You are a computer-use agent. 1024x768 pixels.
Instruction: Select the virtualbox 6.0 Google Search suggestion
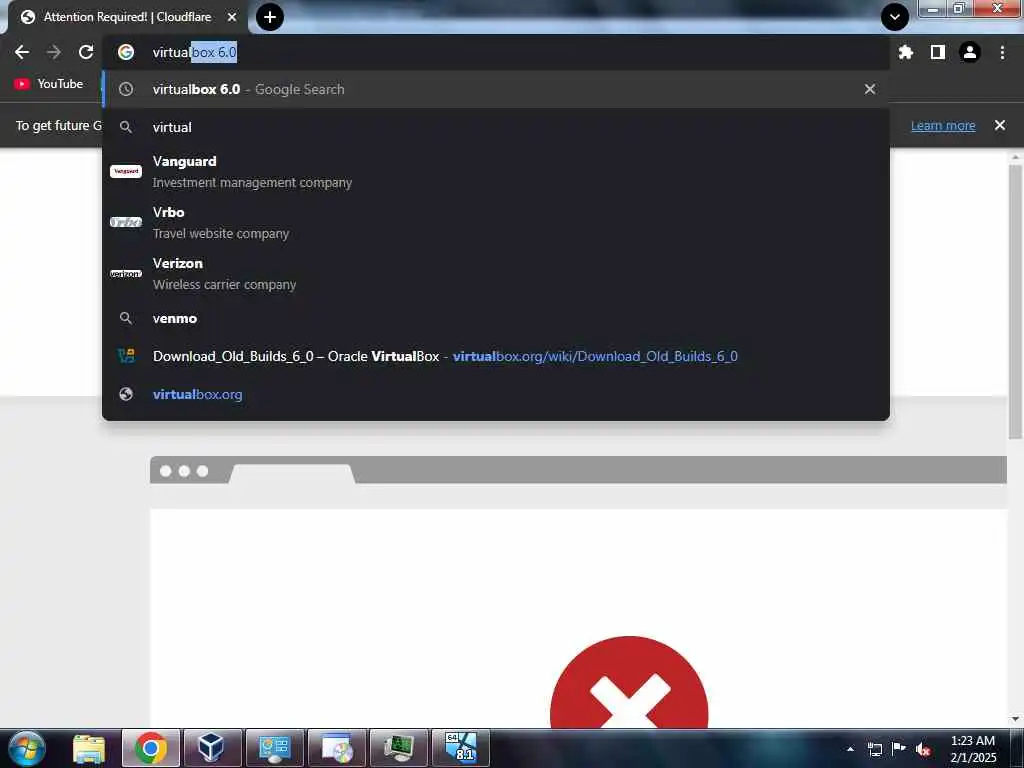click(x=496, y=89)
